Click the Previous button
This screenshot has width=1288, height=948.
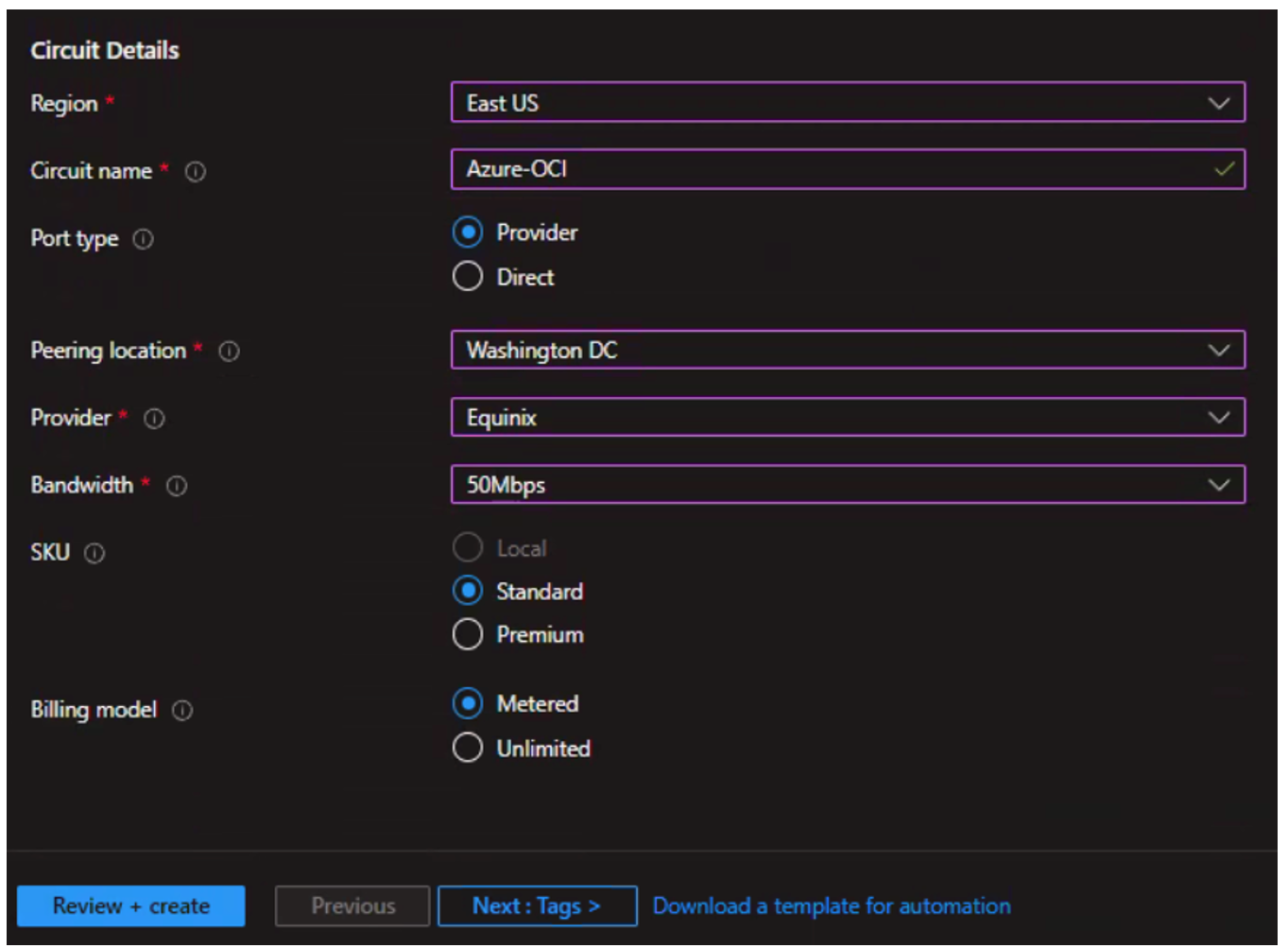[x=352, y=906]
